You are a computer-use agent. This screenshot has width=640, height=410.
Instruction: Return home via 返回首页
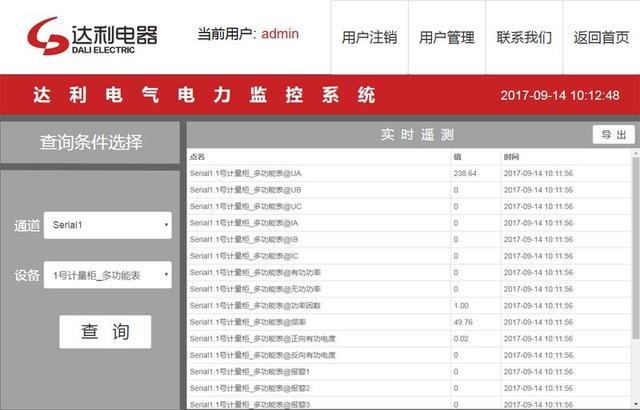601,37
